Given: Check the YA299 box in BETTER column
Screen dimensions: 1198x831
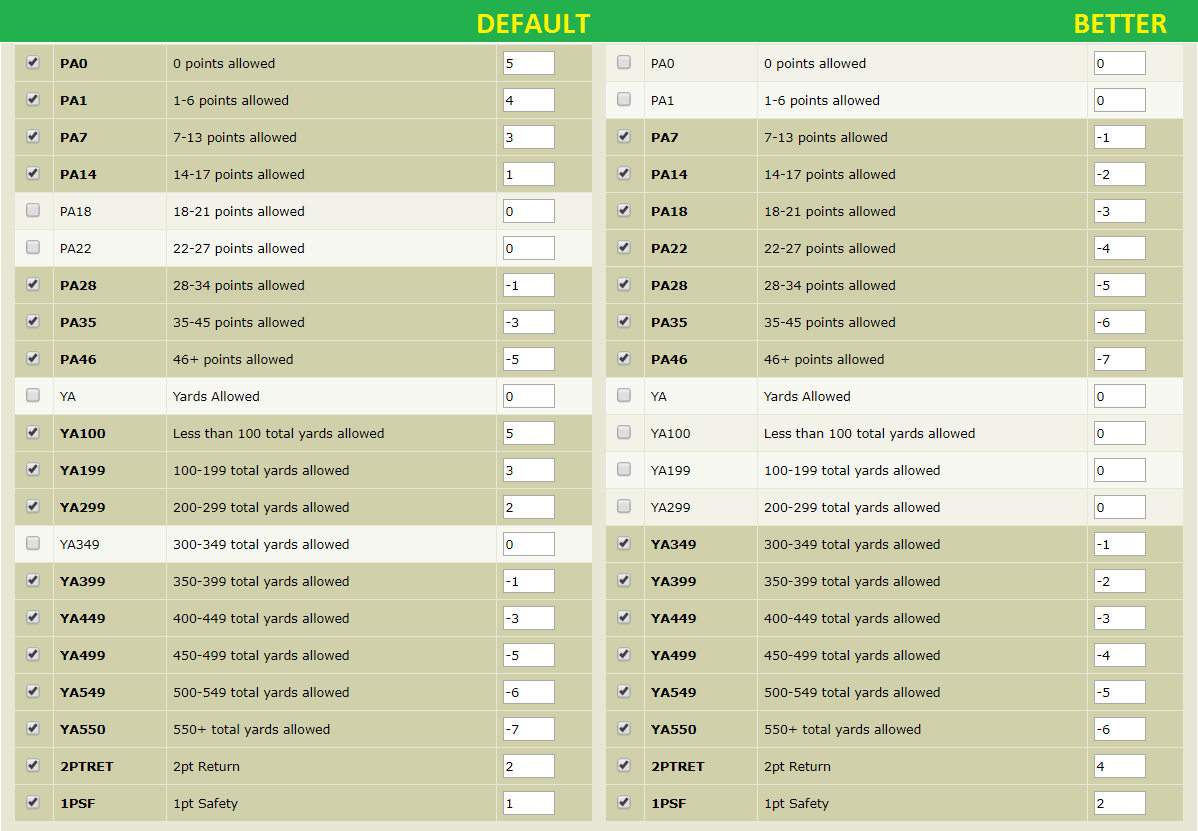Looking at the screenshot, I should (624, 506).
